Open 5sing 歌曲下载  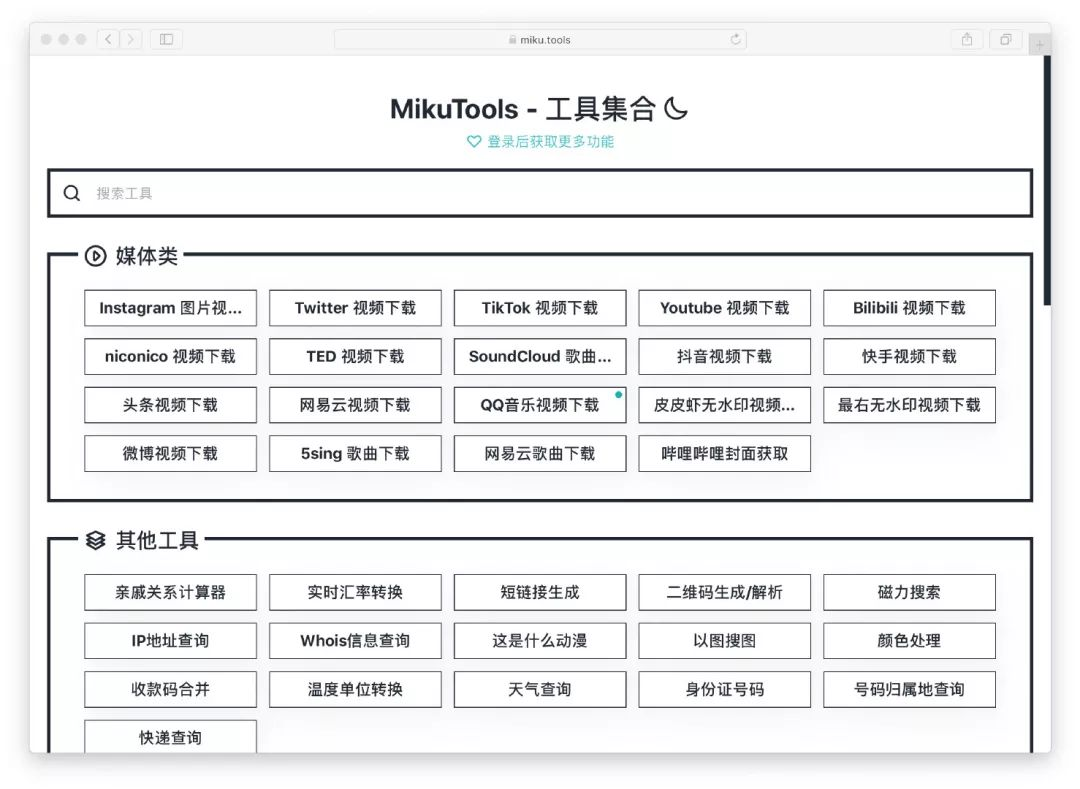(x=355, y=454)
